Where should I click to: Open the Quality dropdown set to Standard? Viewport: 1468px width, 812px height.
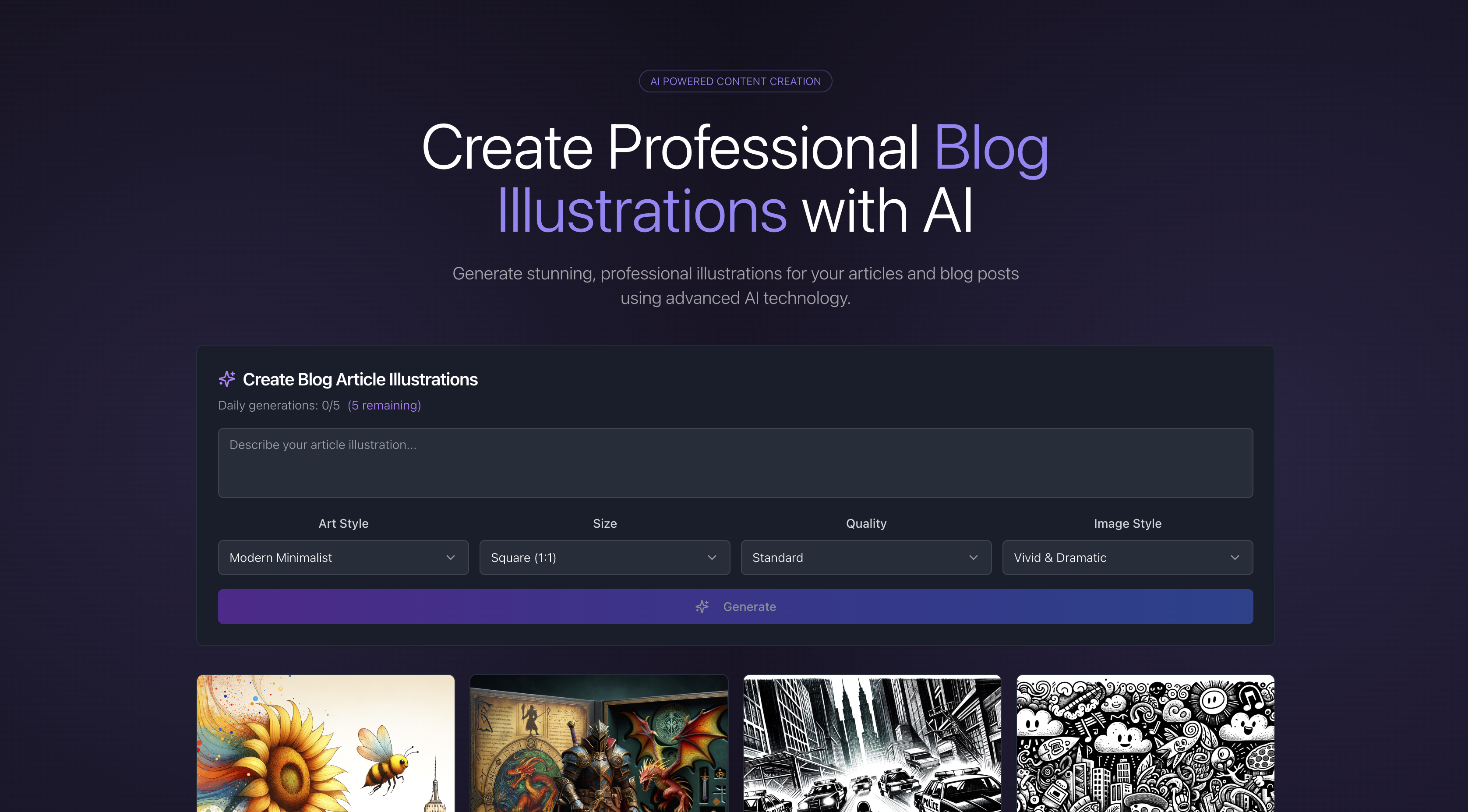click(866, 557)
